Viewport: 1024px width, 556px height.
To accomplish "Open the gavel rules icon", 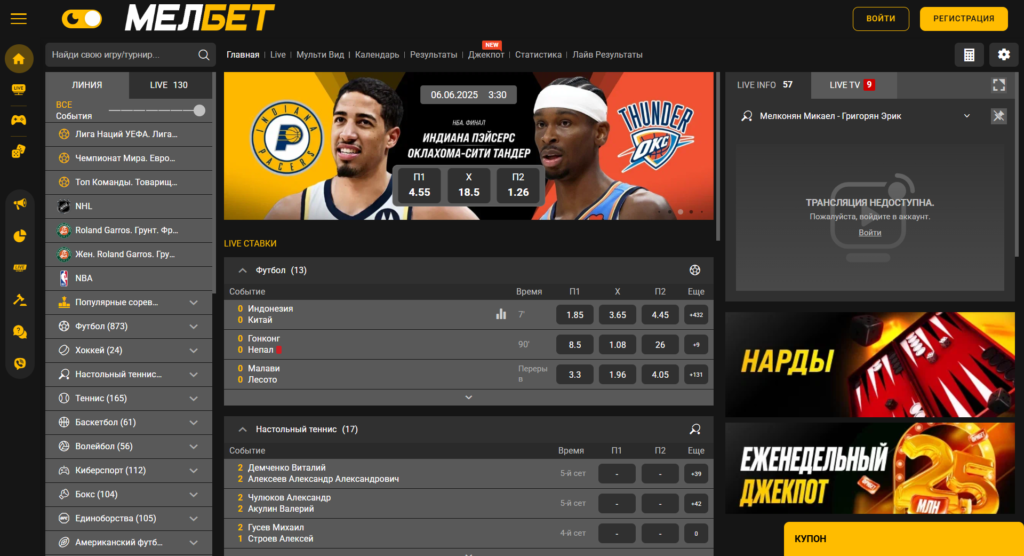I will coord(20,300).
